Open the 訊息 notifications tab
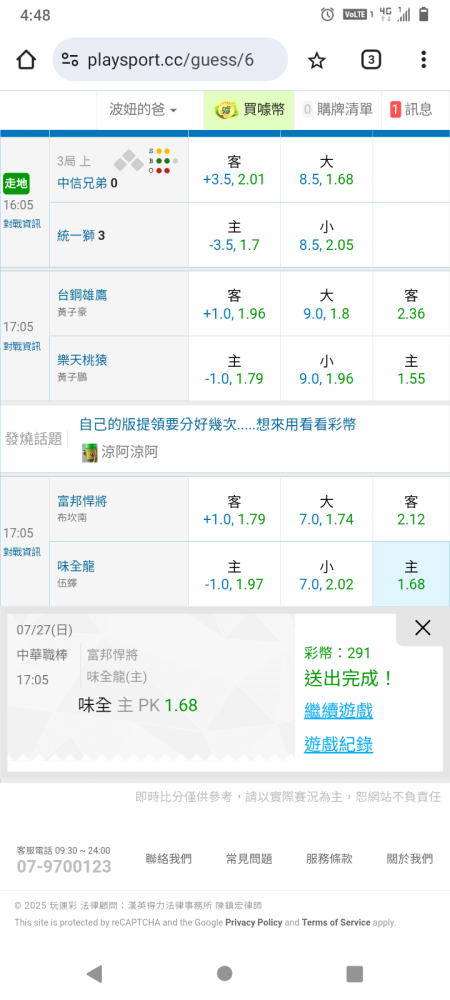The height and width of the screenshot is (1000, 450). point(411,110)
